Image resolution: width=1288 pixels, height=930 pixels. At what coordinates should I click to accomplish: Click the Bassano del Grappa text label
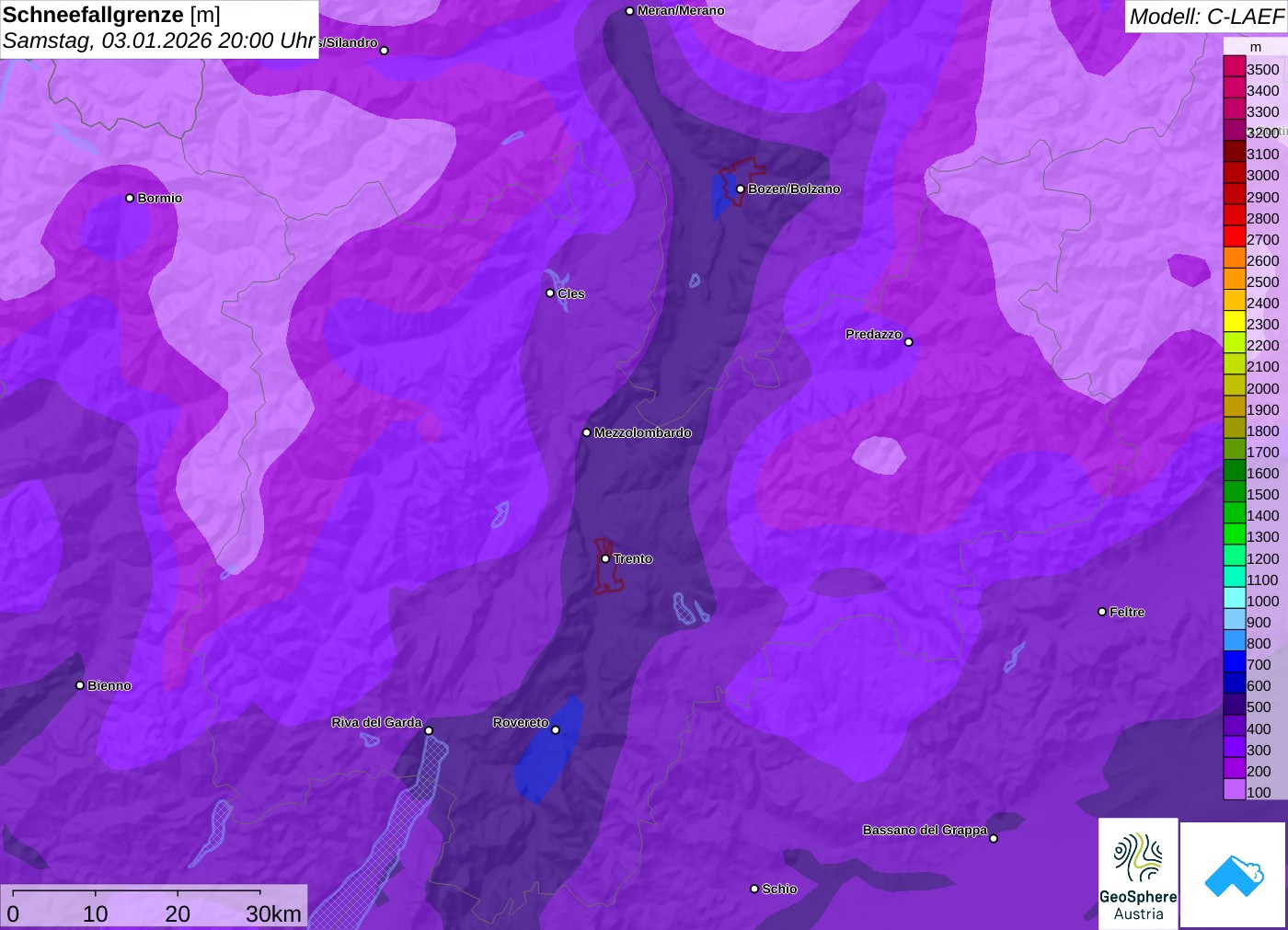(x=925, y=830)
